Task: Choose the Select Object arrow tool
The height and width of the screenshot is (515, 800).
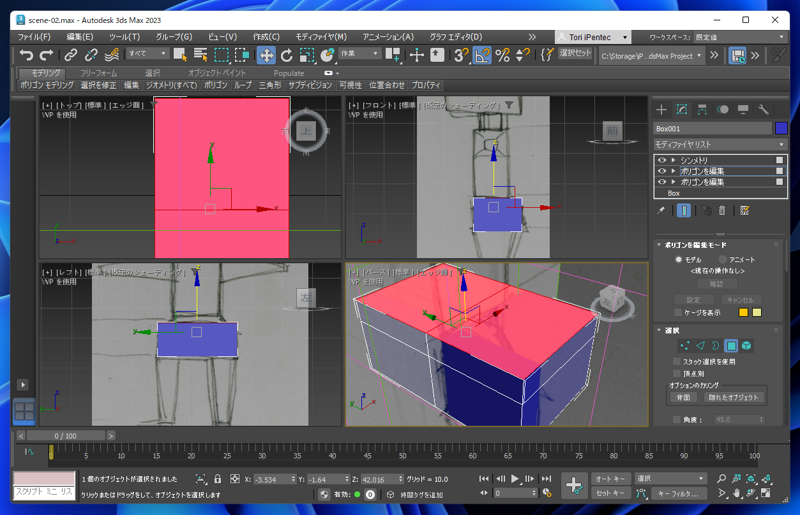Action: tap(180, 55)
